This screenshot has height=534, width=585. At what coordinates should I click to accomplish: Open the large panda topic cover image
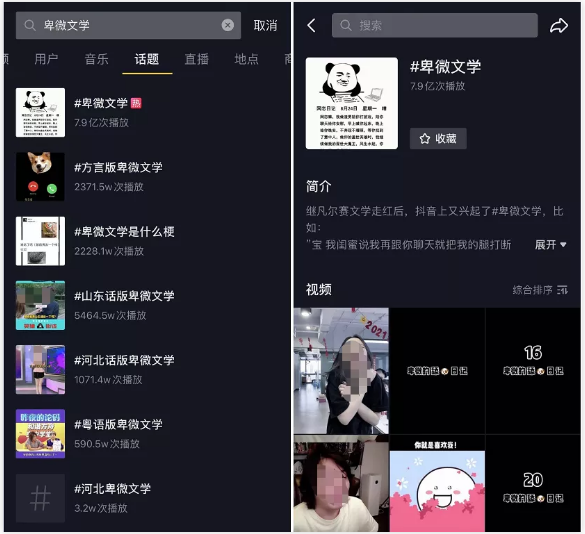coord(351,103)
